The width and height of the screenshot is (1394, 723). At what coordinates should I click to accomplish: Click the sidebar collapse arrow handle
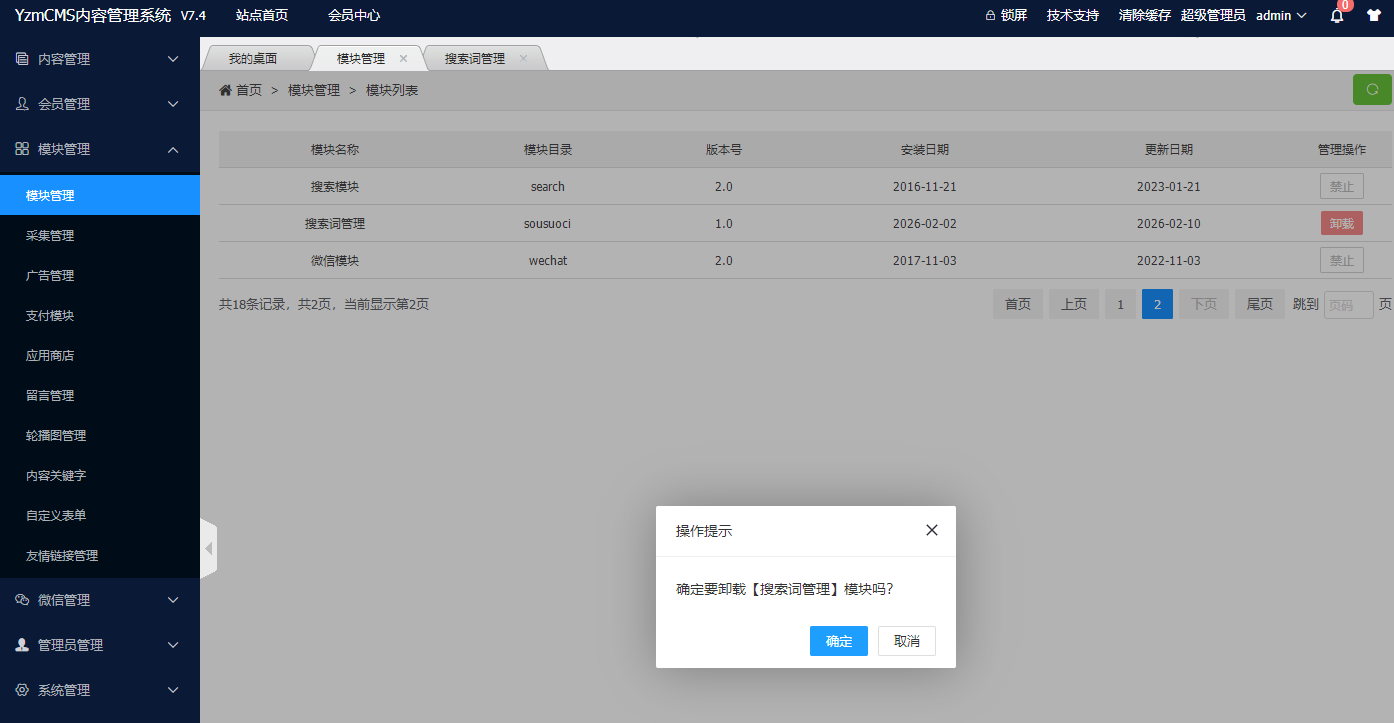click(209, 548)
